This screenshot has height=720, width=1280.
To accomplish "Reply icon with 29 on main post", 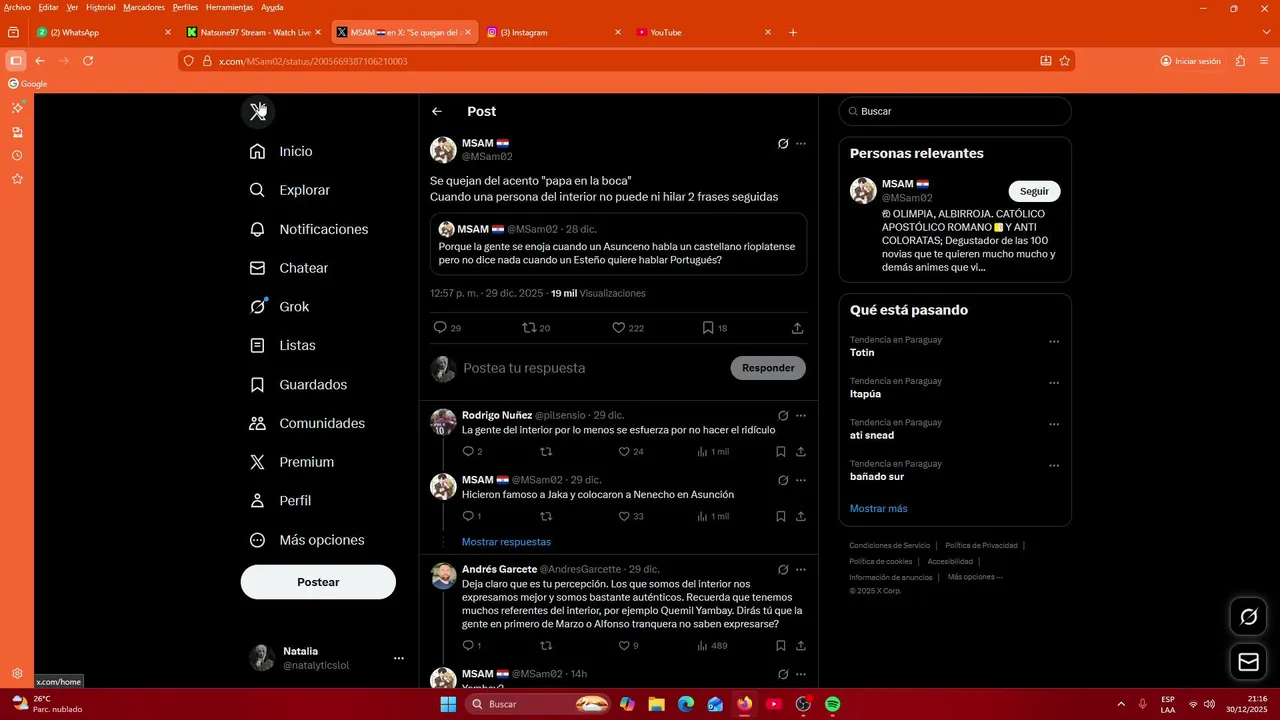I will [x=440, y=328].
